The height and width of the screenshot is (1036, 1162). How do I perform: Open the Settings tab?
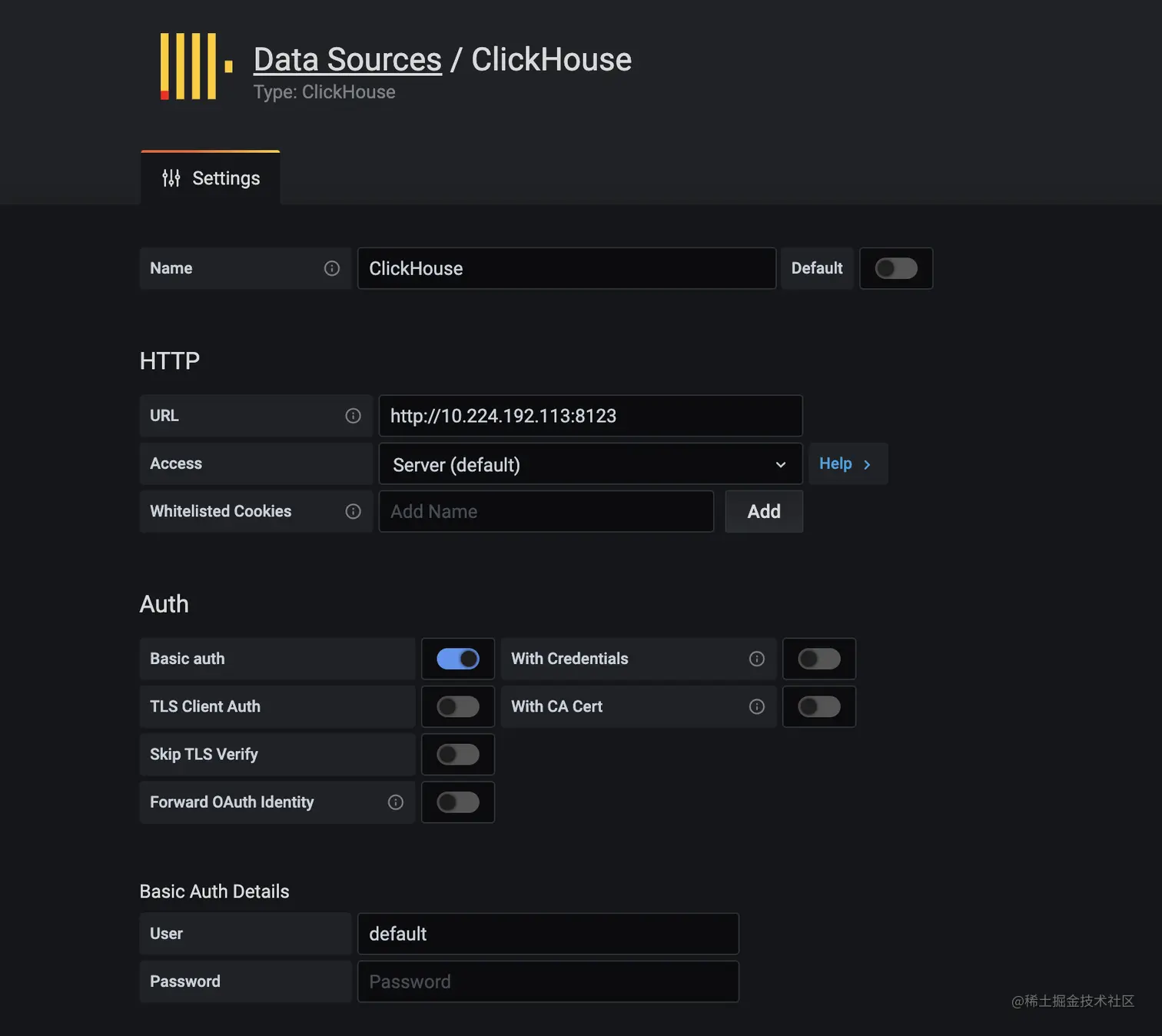[211, 178]
